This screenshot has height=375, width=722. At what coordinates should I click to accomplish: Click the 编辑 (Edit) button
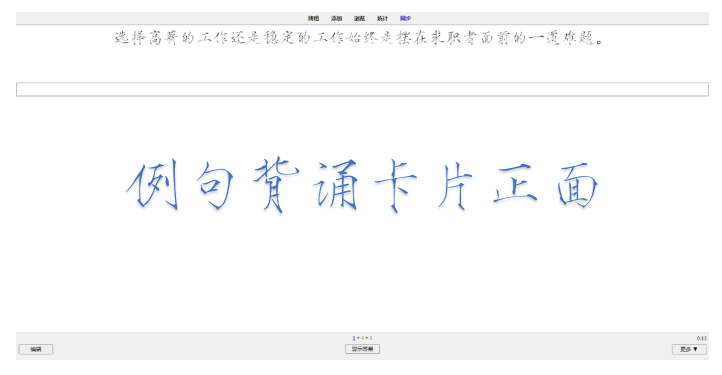36,349
